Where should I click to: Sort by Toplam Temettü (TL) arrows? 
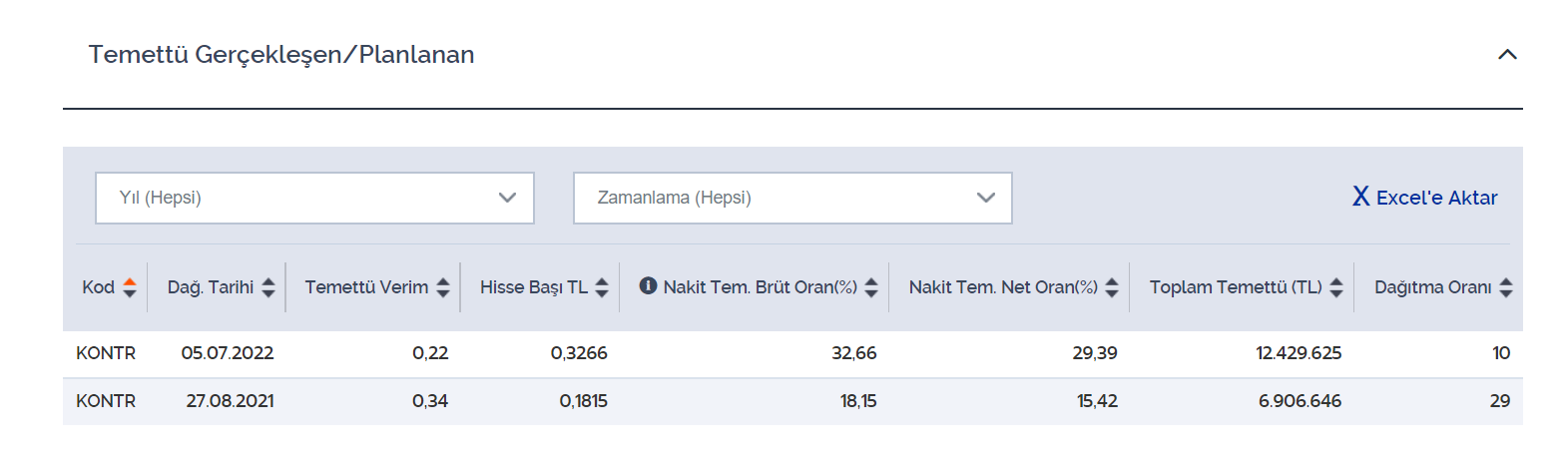click(1336, 287)
